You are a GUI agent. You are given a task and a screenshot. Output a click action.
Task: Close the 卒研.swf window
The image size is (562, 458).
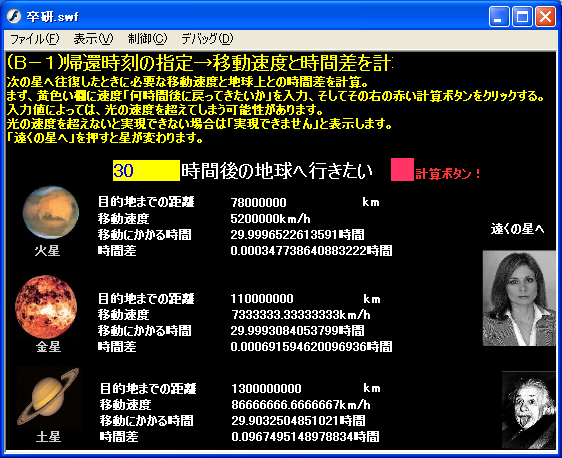click(x=545, y=17)
